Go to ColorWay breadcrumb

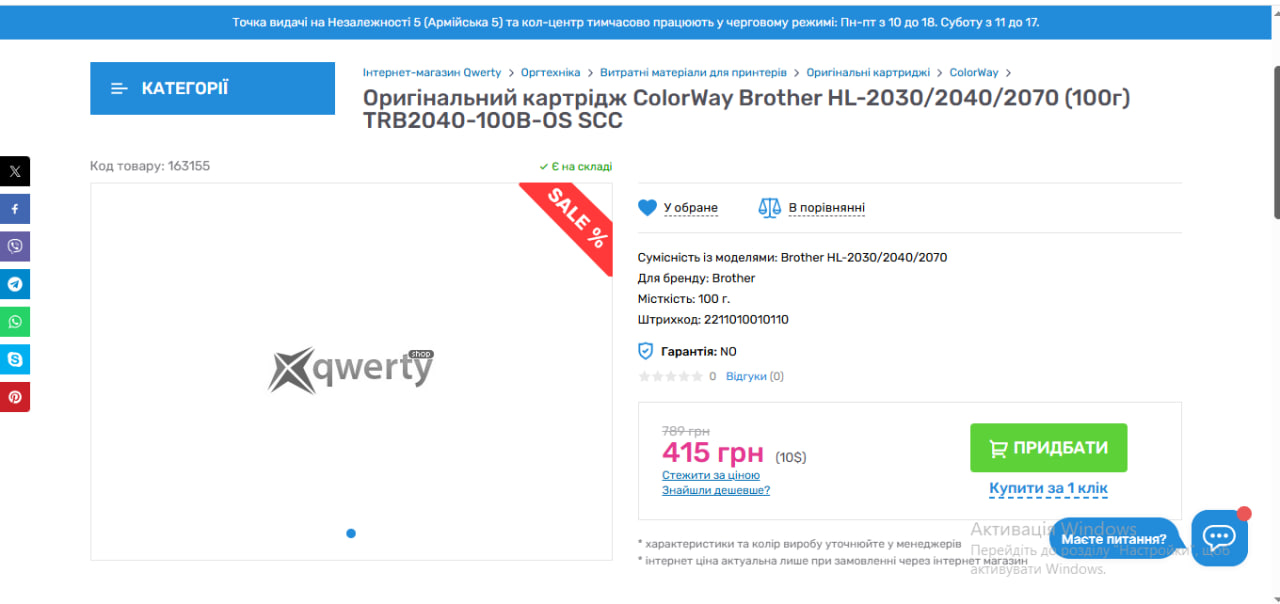pos(974,73)
